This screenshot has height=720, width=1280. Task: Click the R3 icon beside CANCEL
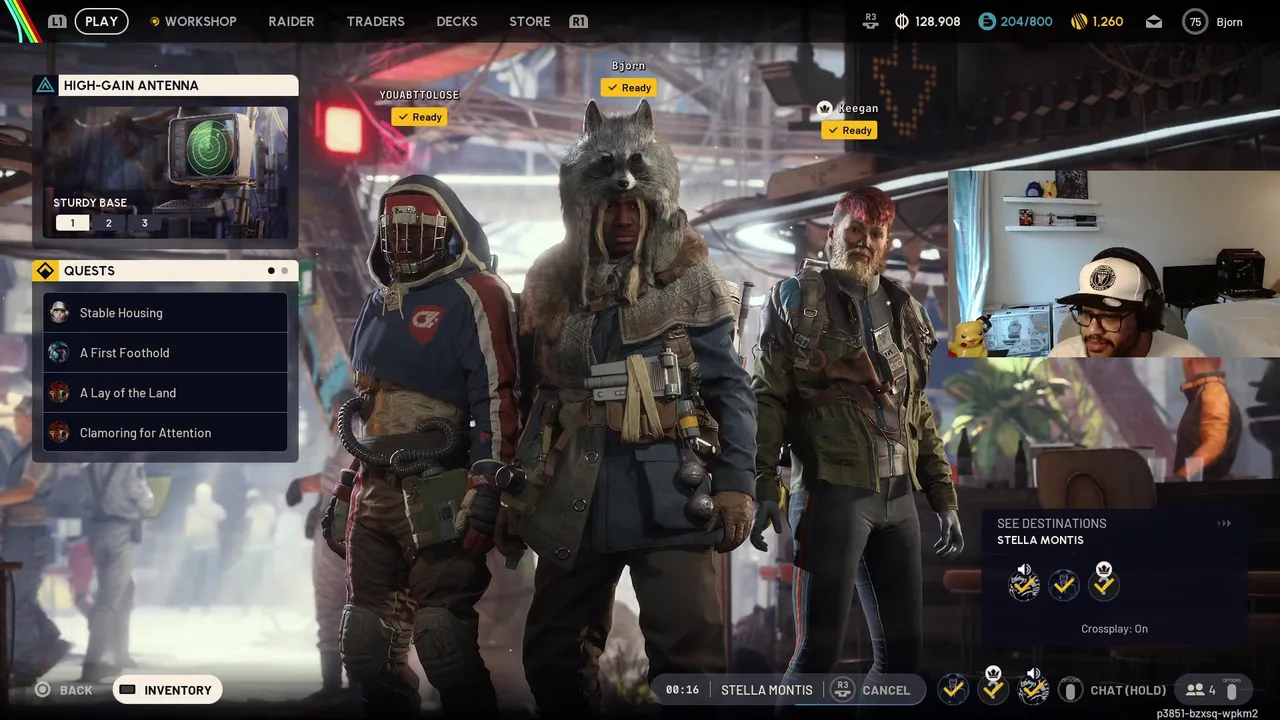(842, 689)
